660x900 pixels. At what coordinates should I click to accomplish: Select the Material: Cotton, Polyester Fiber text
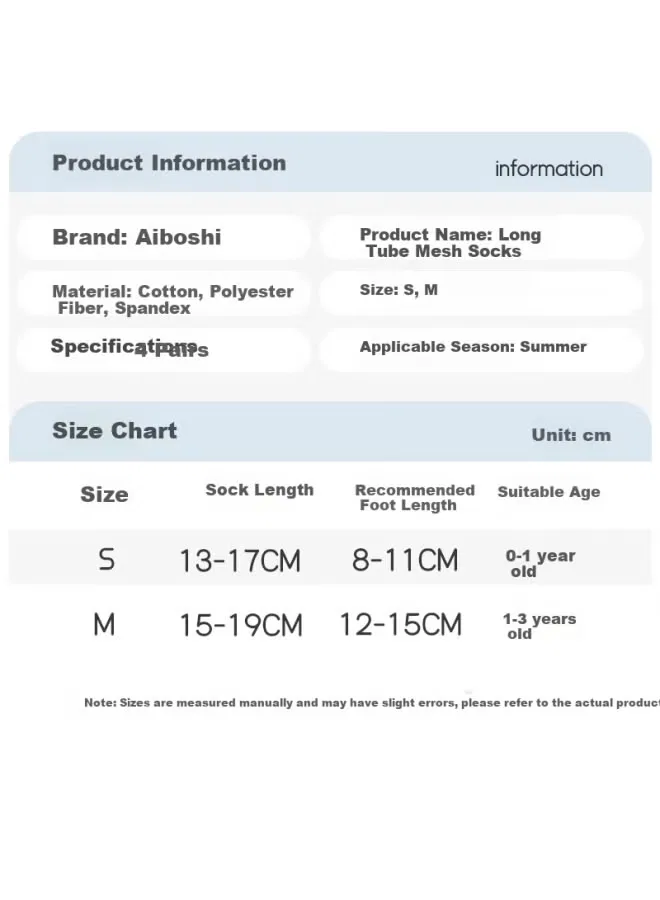pos(173,300)
